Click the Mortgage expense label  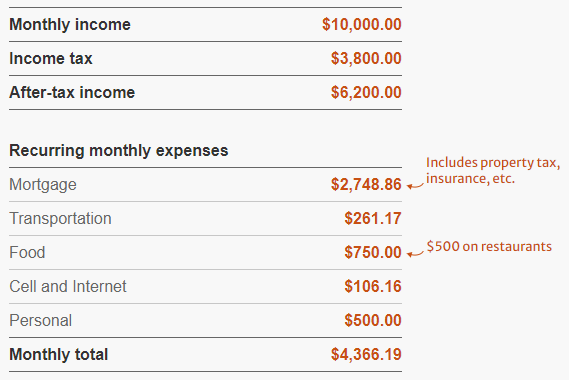[x=43, y=185]
